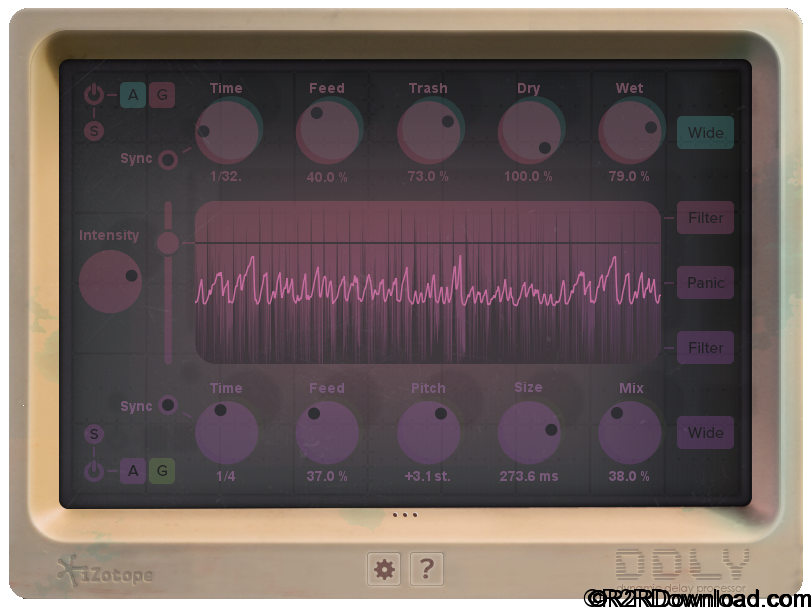This screenshot has height=607, width=811.
Task: Click the Size knob
Action: click(x=529, y=433)
